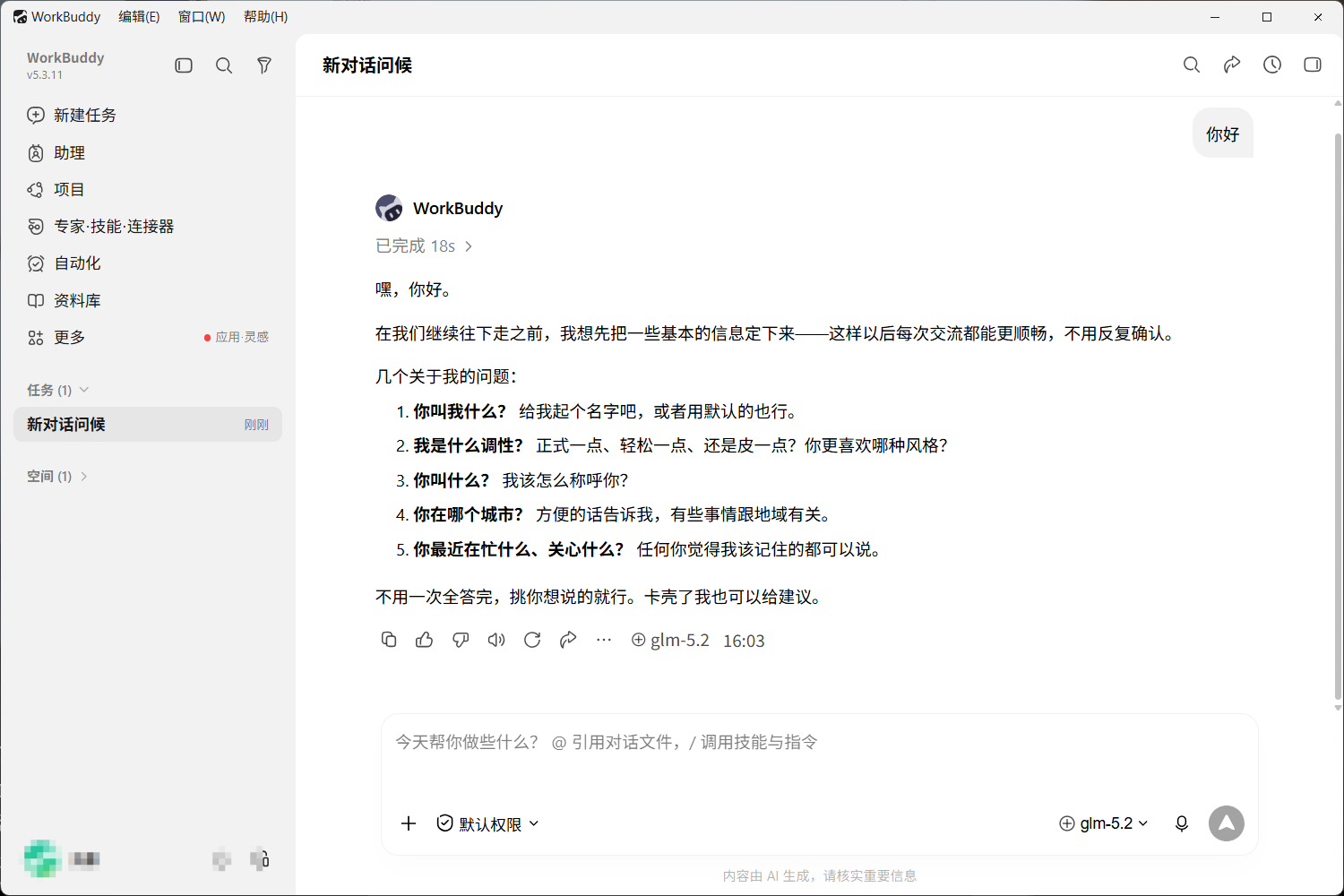Dislike the reply with thumbs down
The image size is (1344, 896).
click(461, 640)
